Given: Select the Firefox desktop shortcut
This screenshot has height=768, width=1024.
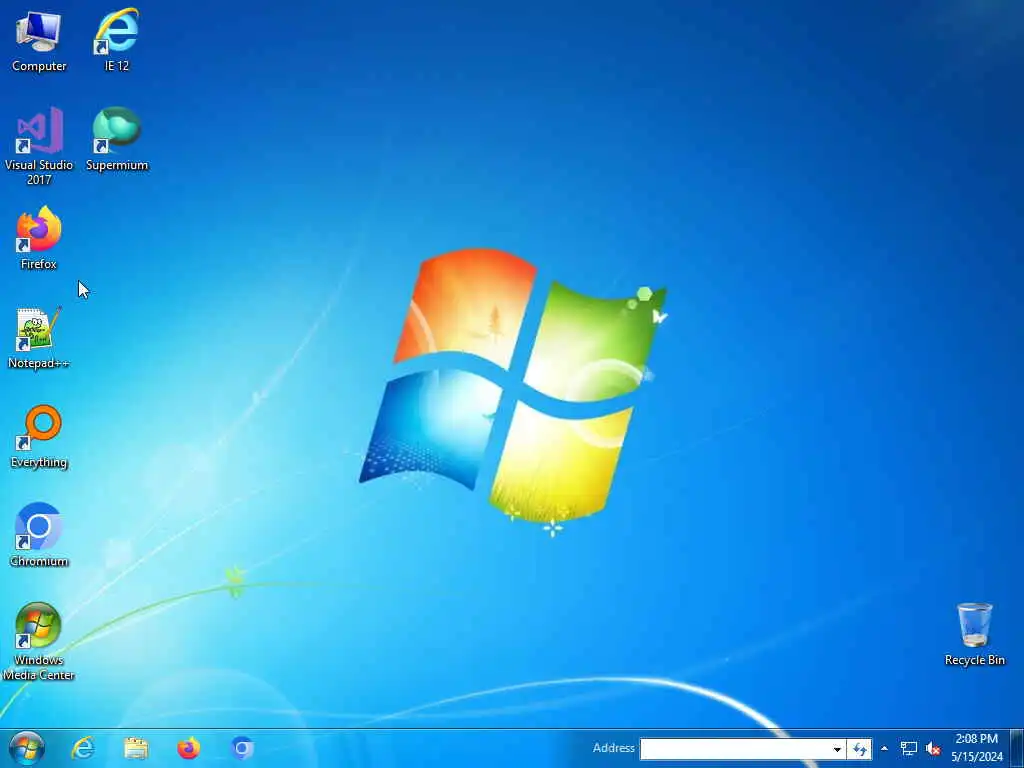Looking at the screenshot, I should click(39, 238).
